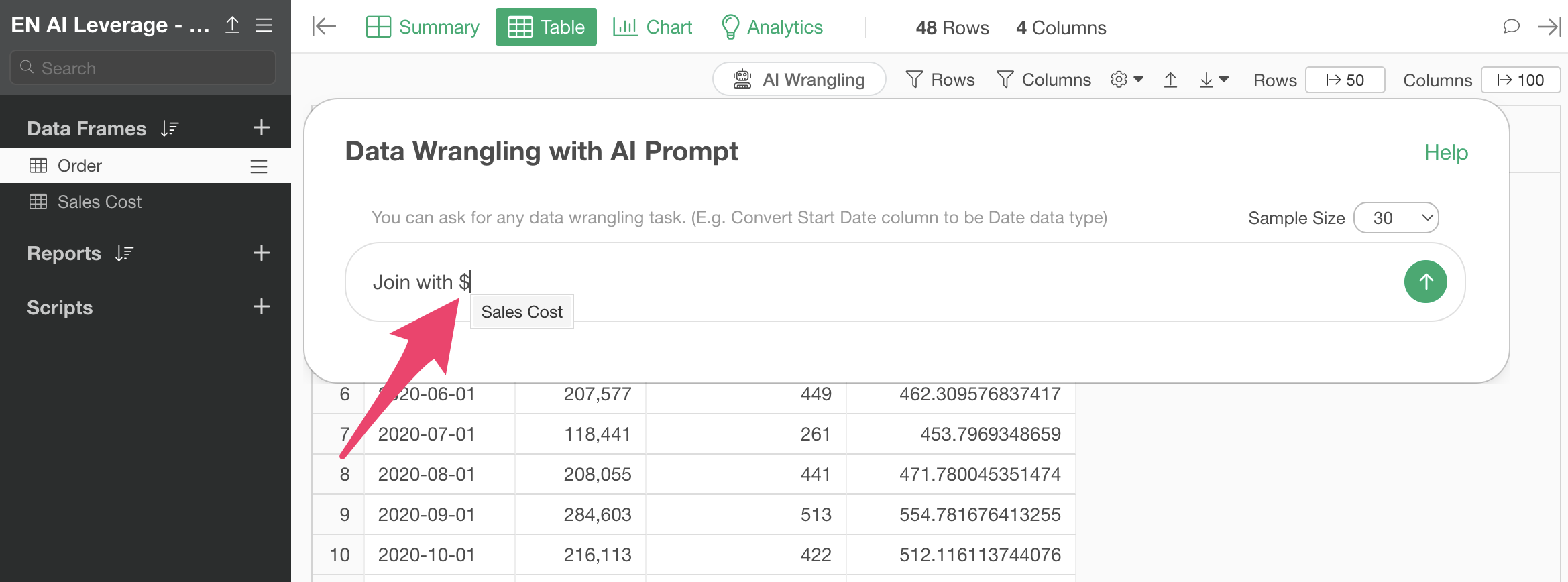Select cell 513

coord(746,514)
